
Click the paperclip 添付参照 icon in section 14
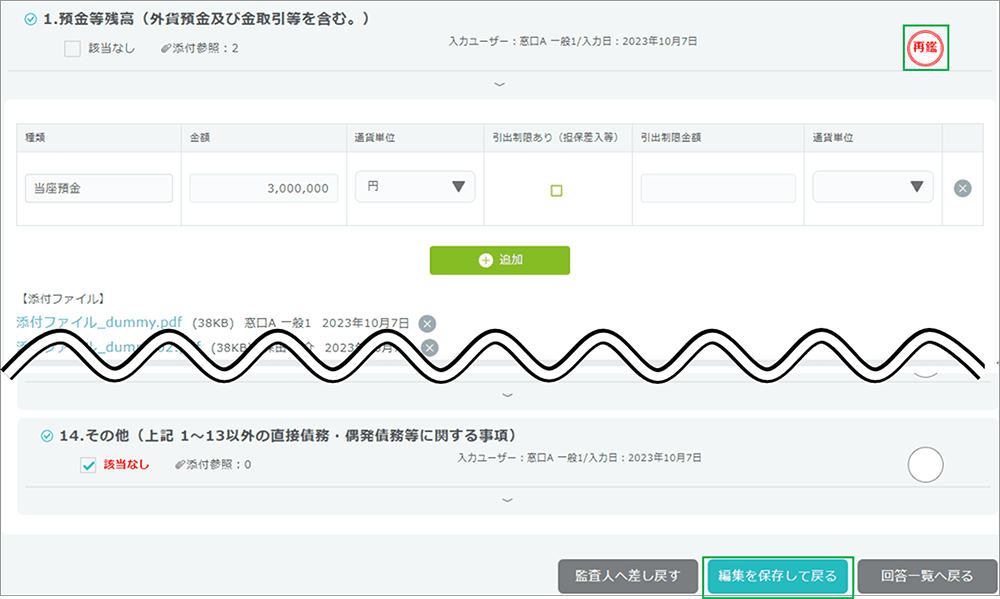[179, 465]
